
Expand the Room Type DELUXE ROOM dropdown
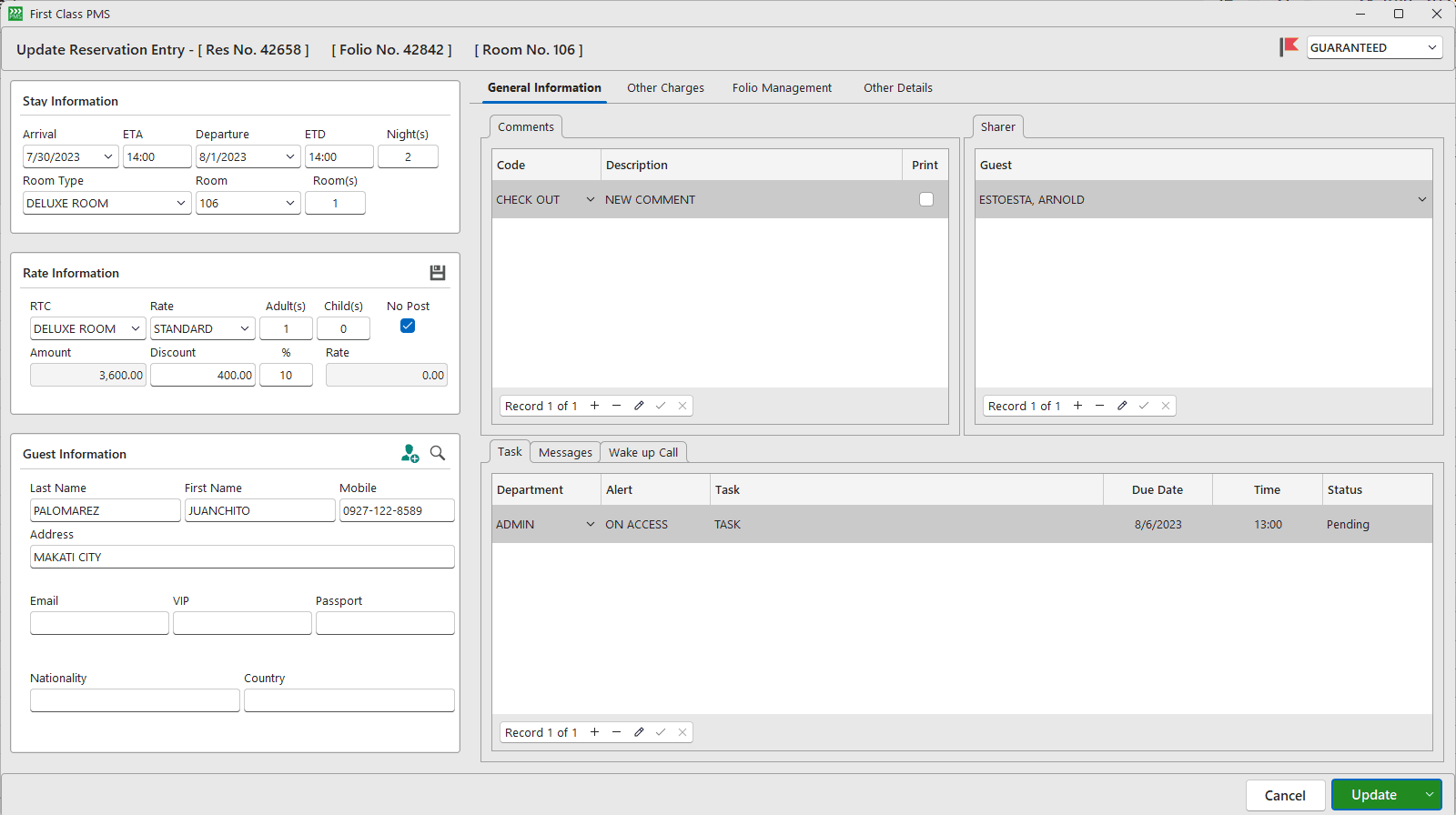coord(180,204)
